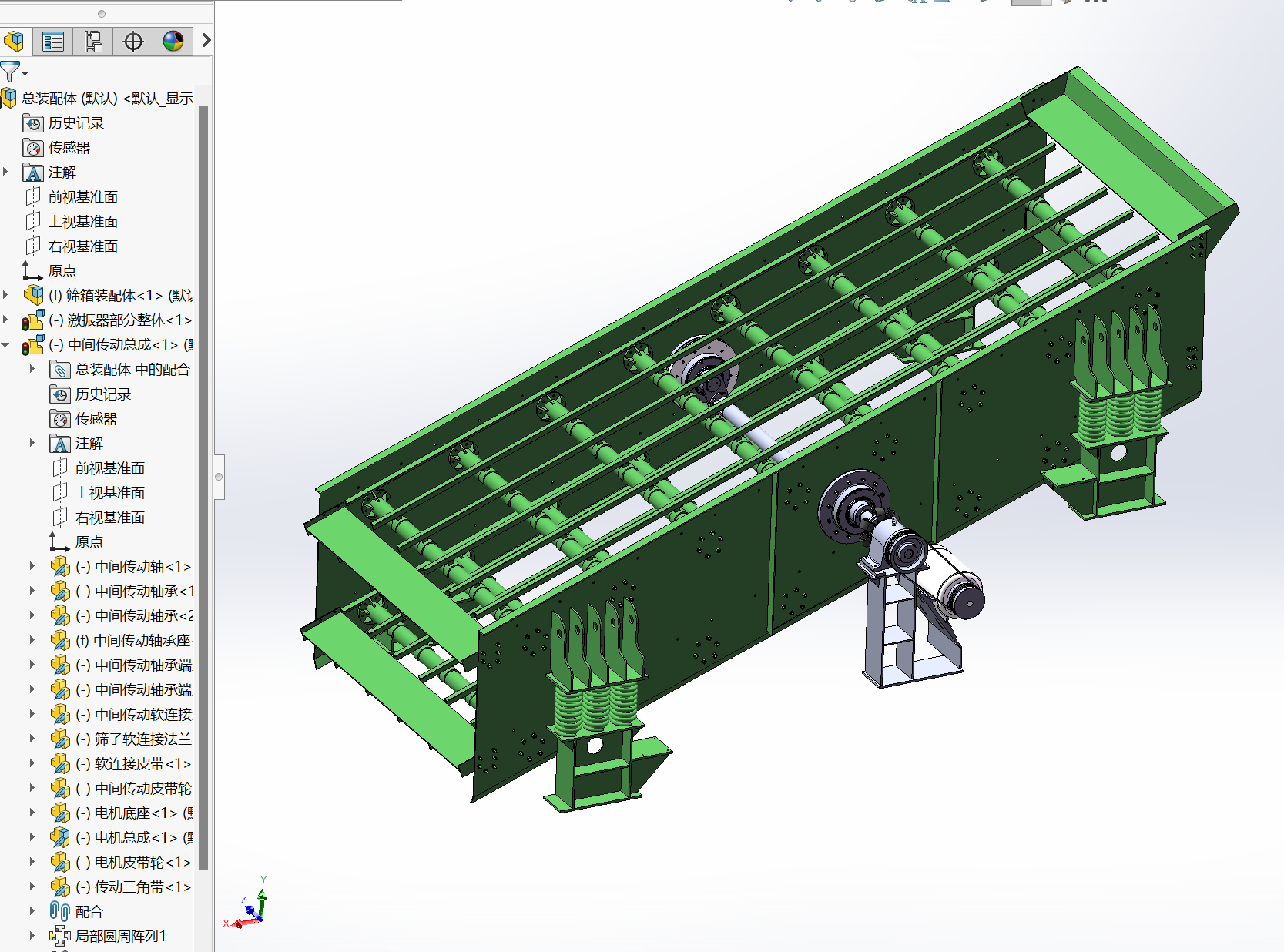Open the design tree filter funnel
1284x952 pixels.
point(11,72)
